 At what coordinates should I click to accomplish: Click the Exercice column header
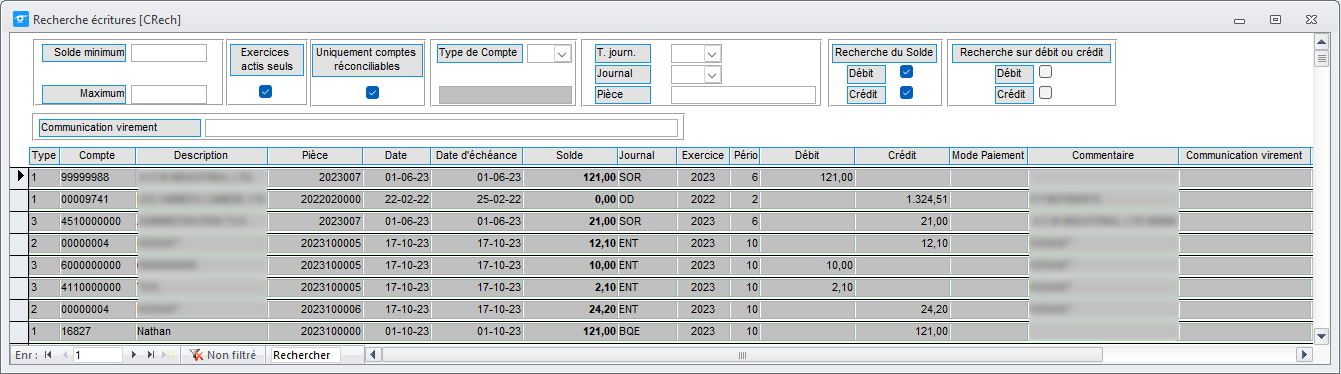click(x=702, y=156)
